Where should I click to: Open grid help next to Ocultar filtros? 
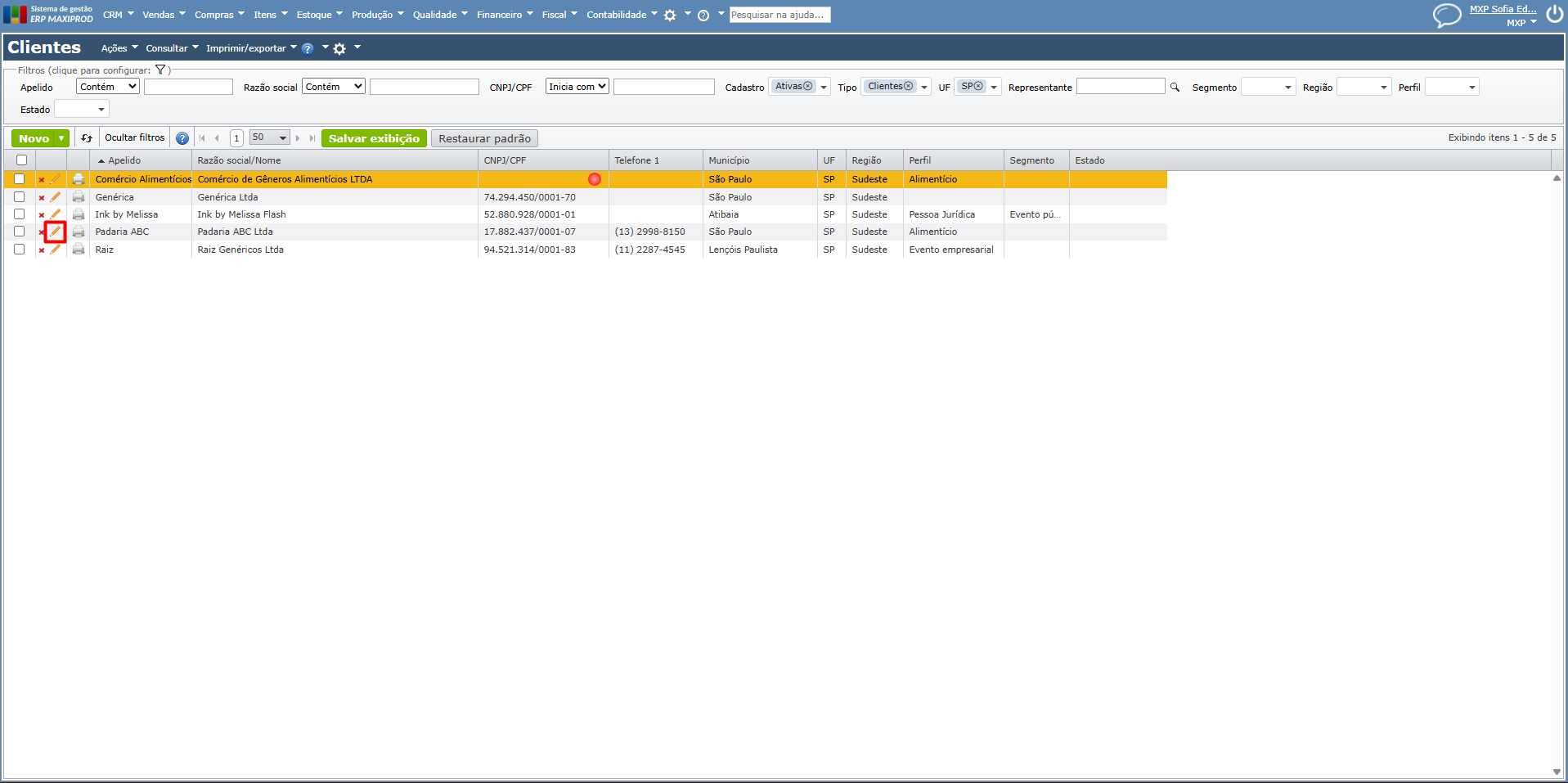[182, 138]
